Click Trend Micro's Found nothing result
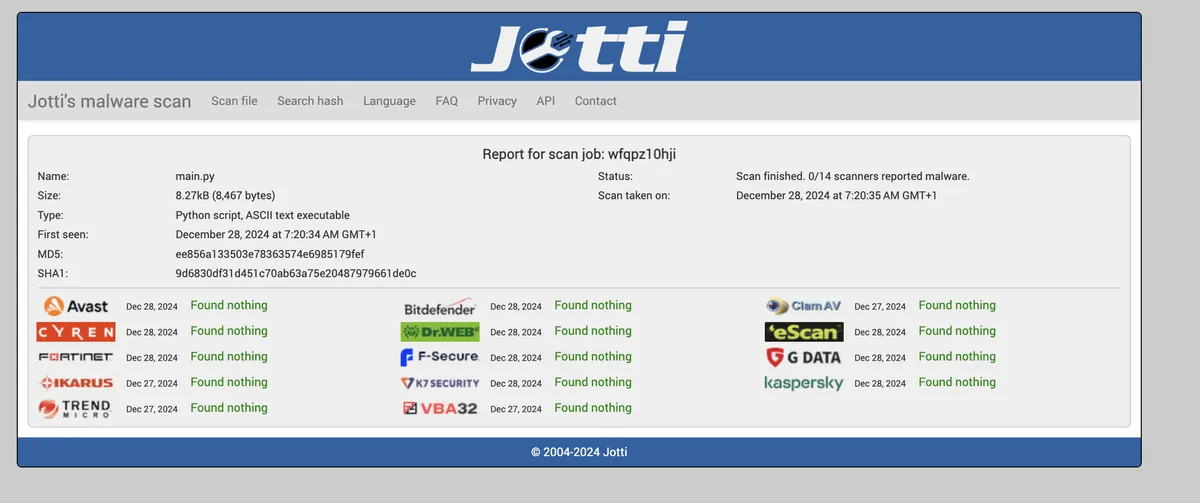This screenshot has height=503, width=1200. [229, 407]
